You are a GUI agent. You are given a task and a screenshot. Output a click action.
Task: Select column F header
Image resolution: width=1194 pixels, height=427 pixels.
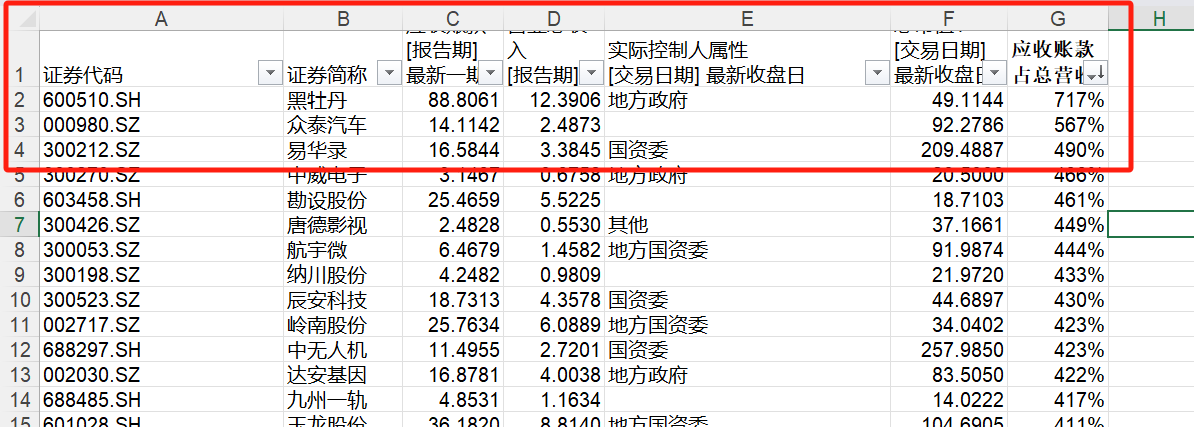(948, 20)
